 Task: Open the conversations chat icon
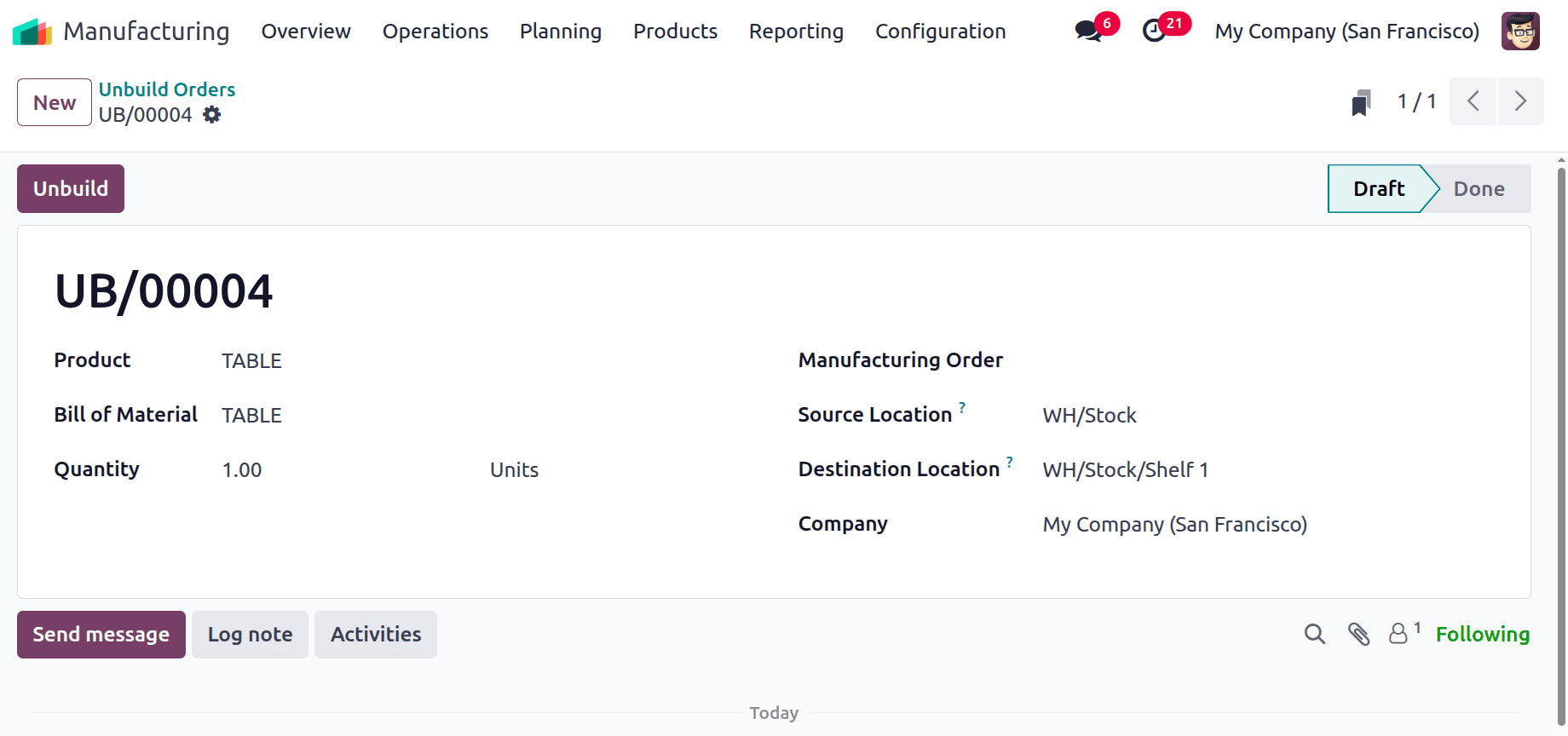point(1087,32)
